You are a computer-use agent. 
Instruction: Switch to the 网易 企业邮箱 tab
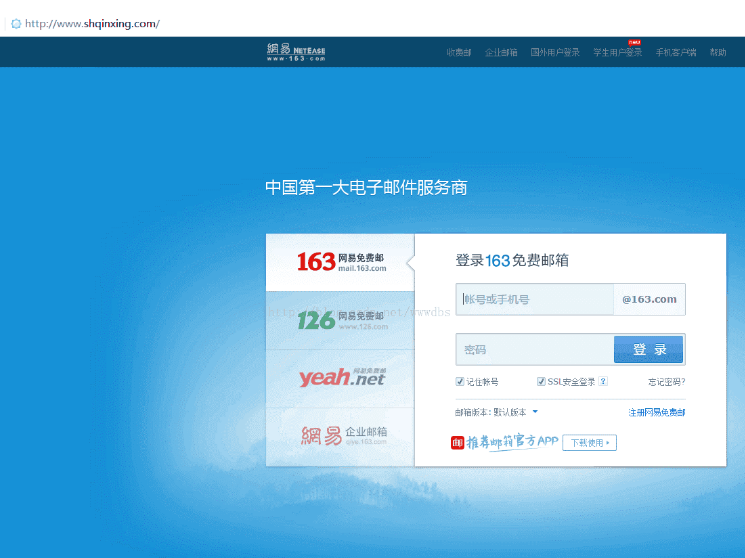340,436
